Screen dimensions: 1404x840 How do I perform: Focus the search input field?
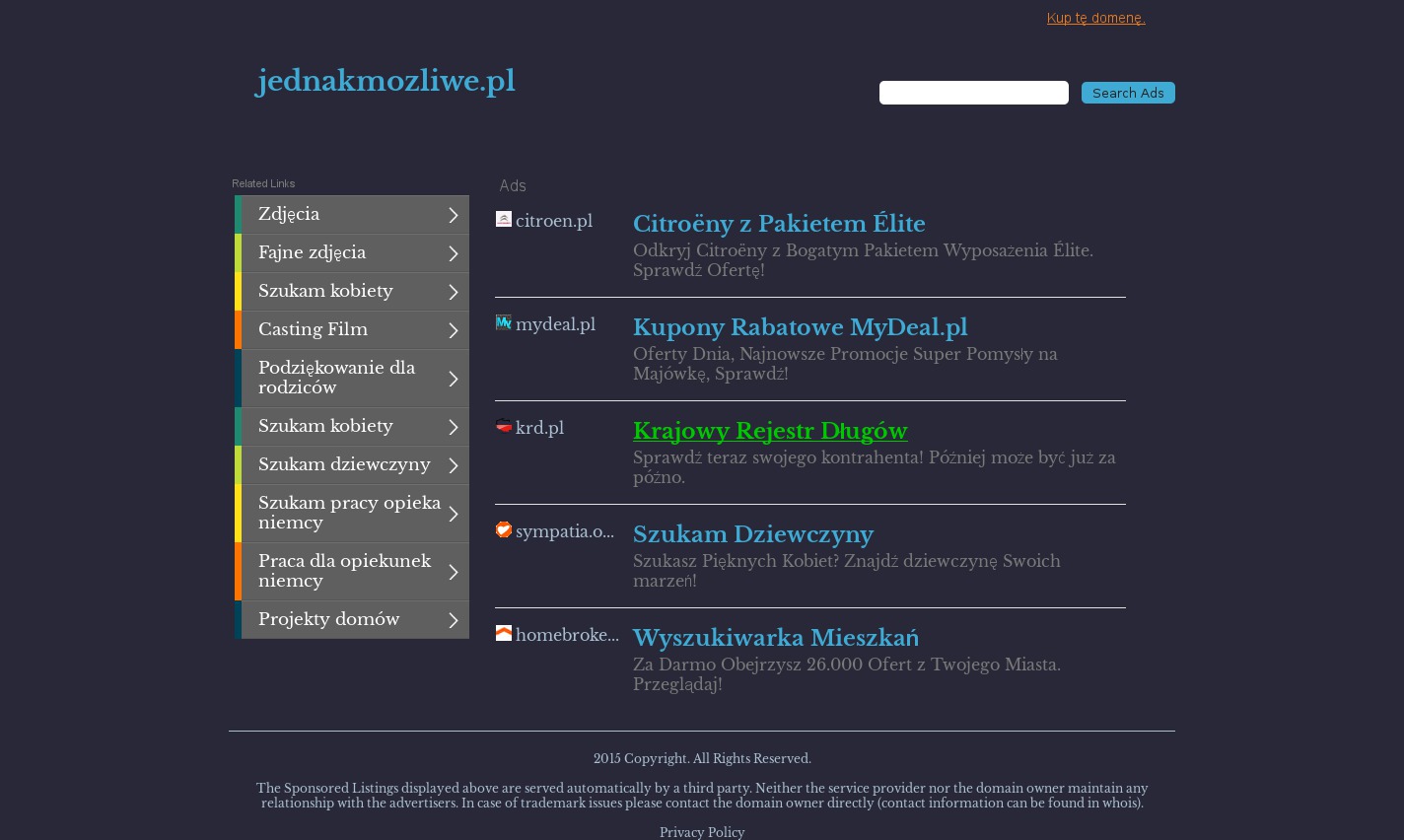coord(973,93)
